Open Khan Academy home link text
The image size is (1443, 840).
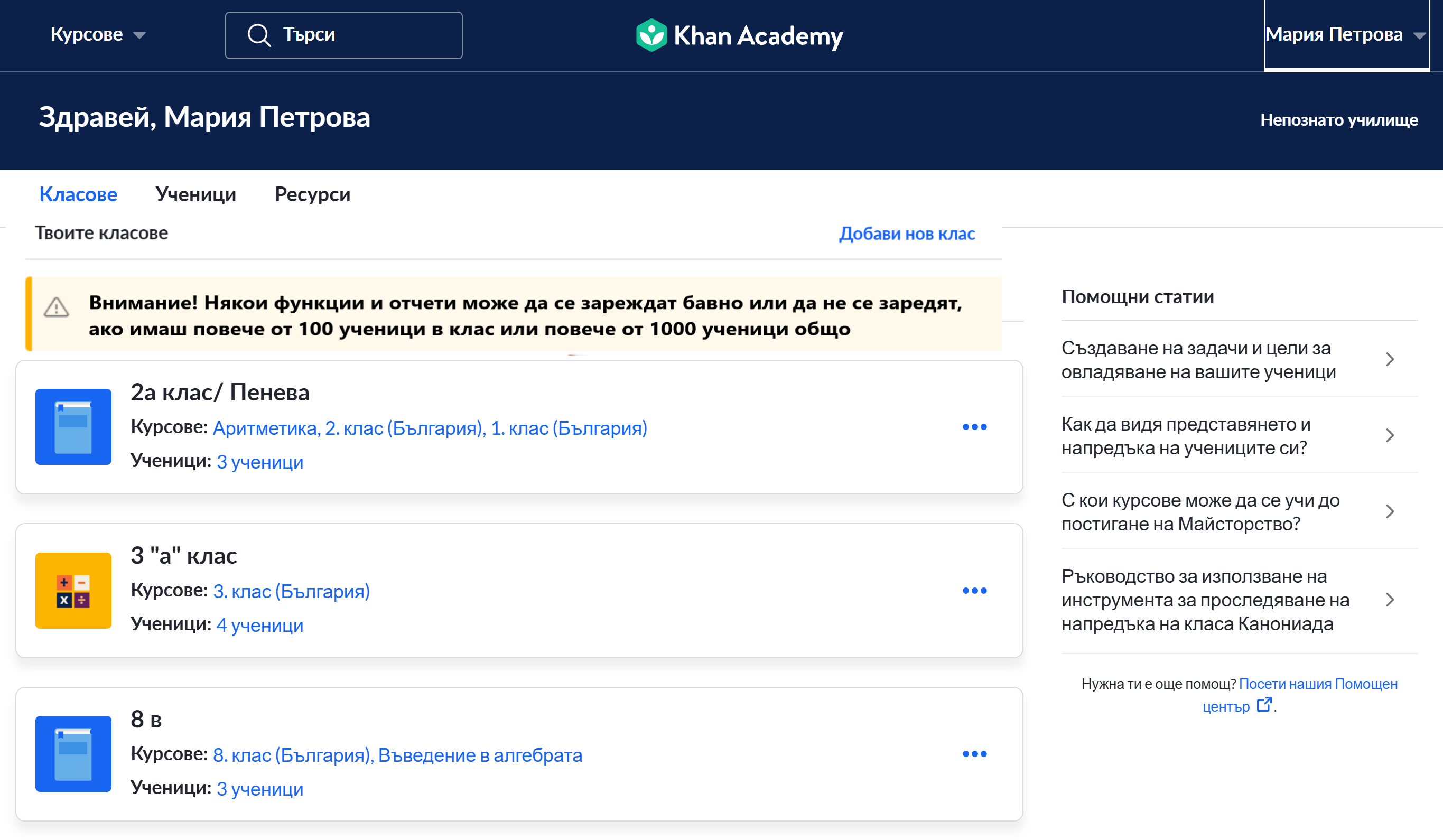click(x=758, y=35)
